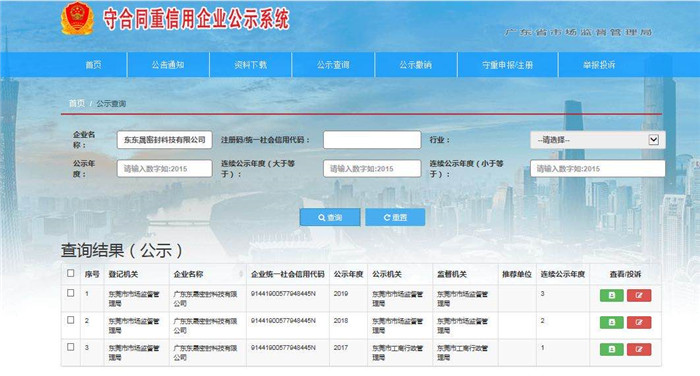This screenshot has height=376, width=700.
Task: Tick the checkbox for row 1 (2019)
Action: 71,293
